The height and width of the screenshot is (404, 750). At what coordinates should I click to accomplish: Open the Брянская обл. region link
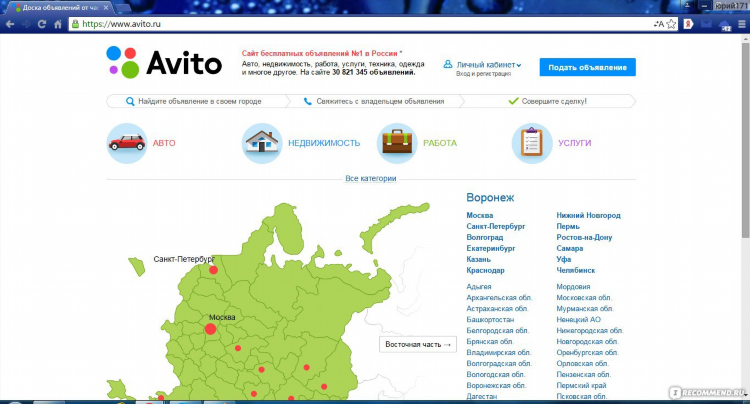[x=490, y=341]
